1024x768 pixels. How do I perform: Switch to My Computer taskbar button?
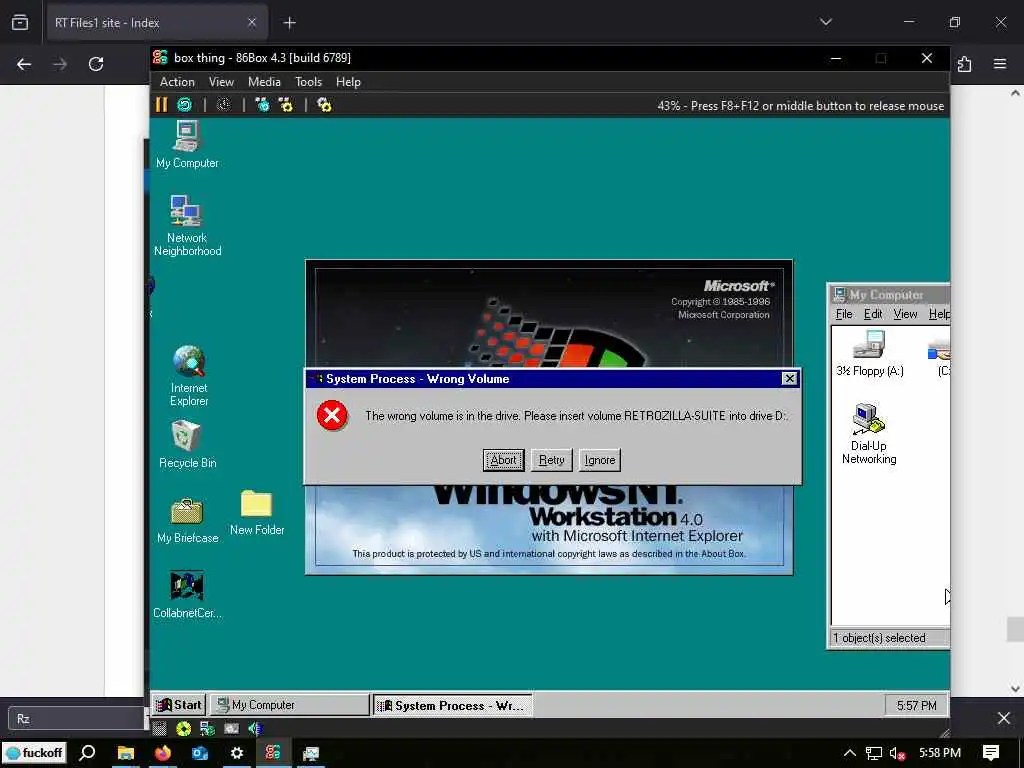coord(290,705)
